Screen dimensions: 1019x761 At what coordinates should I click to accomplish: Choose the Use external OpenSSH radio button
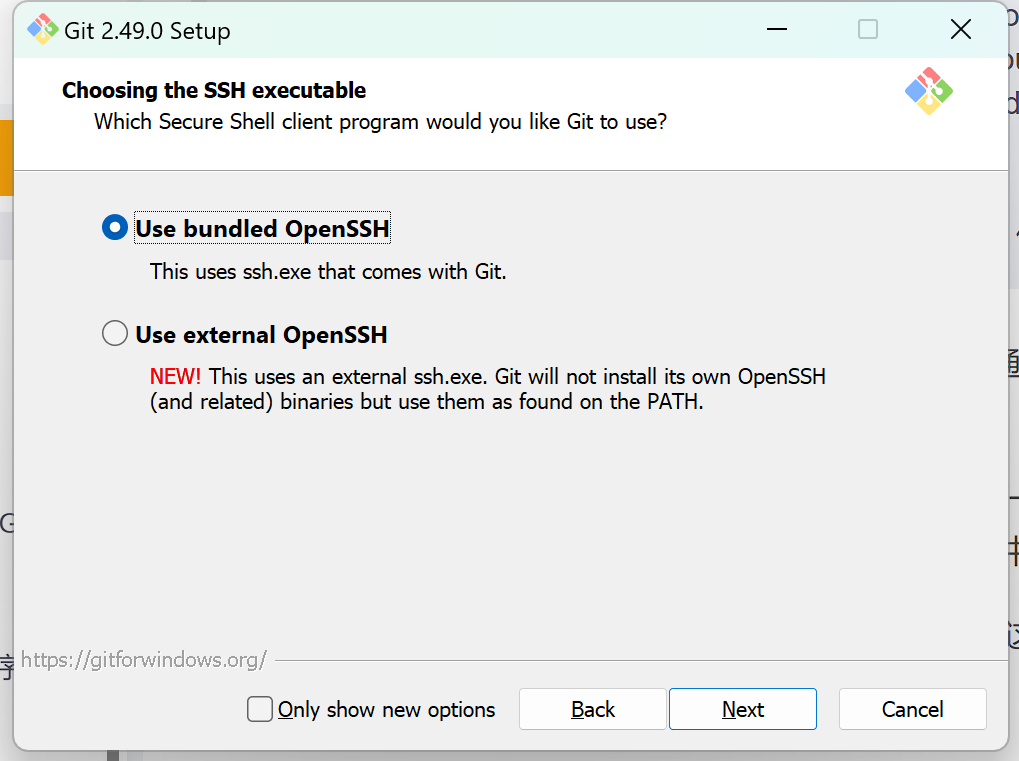point(115,333)
